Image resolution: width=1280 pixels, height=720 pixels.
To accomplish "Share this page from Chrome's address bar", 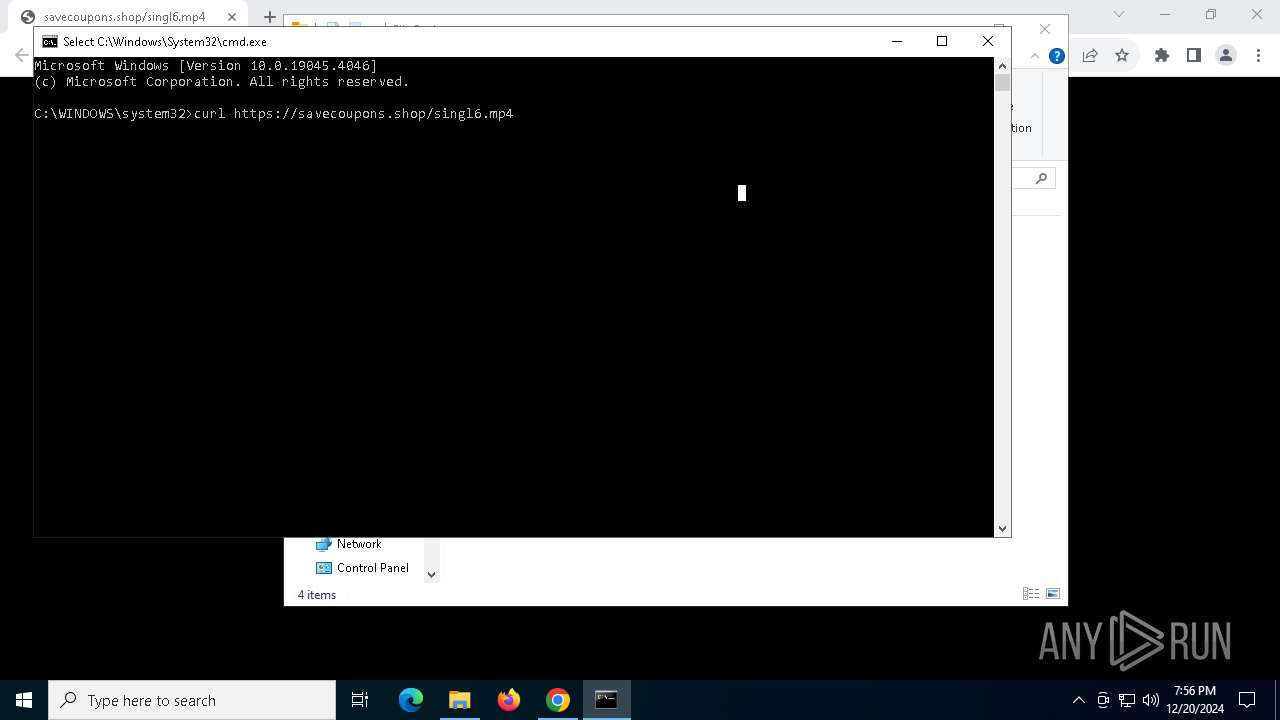I will coord(1090,55).
